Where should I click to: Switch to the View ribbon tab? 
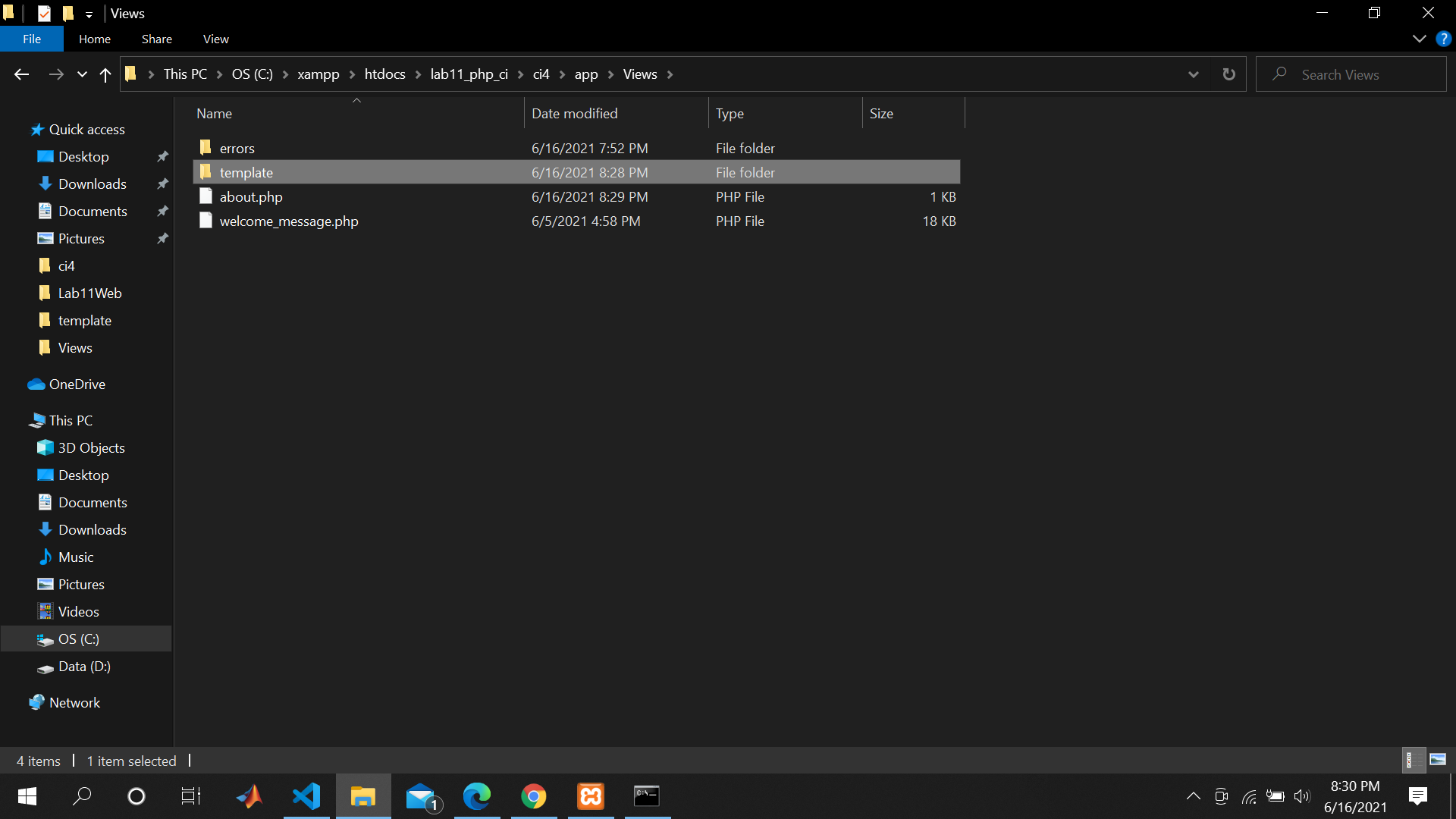click(x=215, y=39)
